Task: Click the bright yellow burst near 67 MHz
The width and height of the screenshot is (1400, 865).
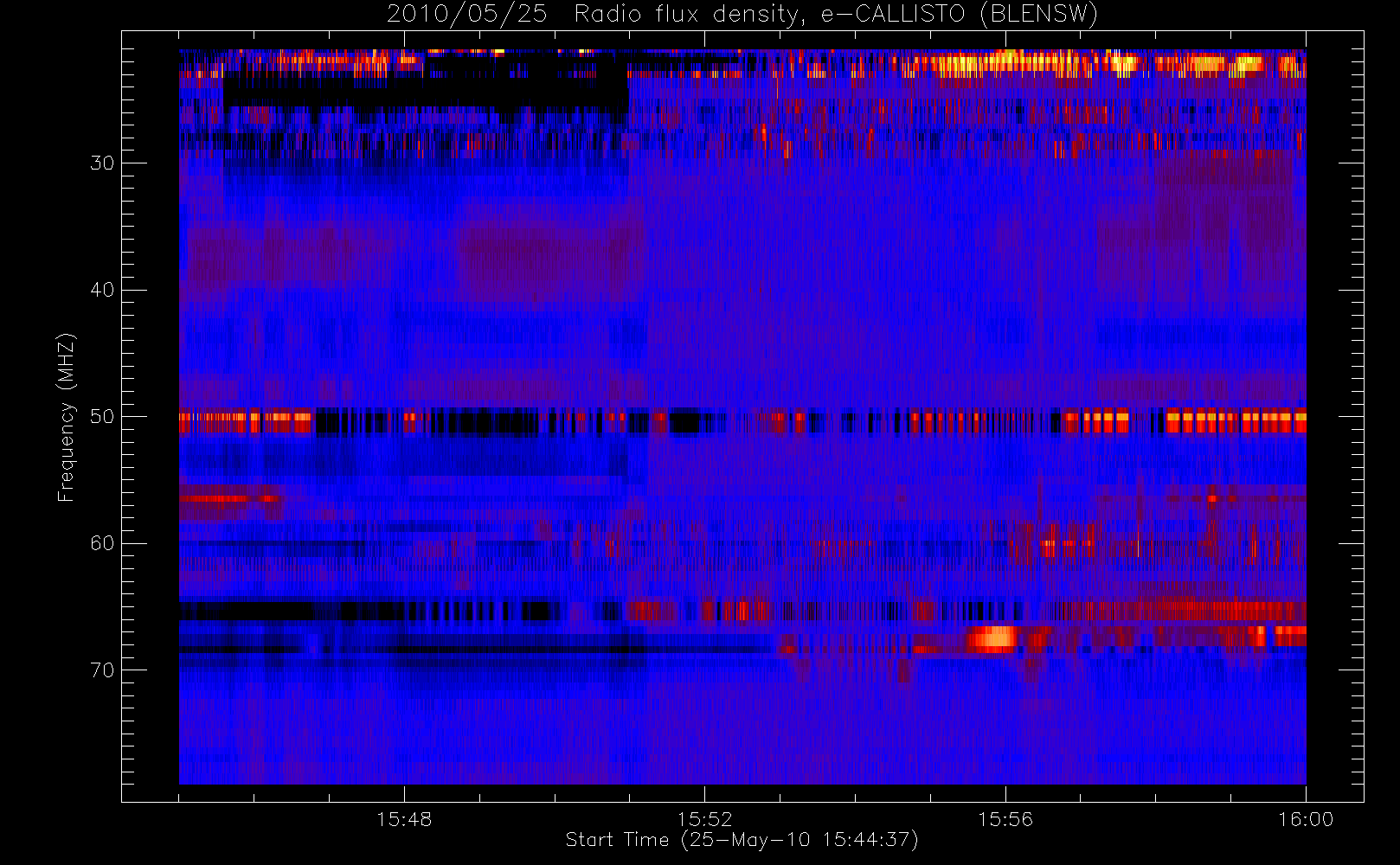Action: click(992, 638)
